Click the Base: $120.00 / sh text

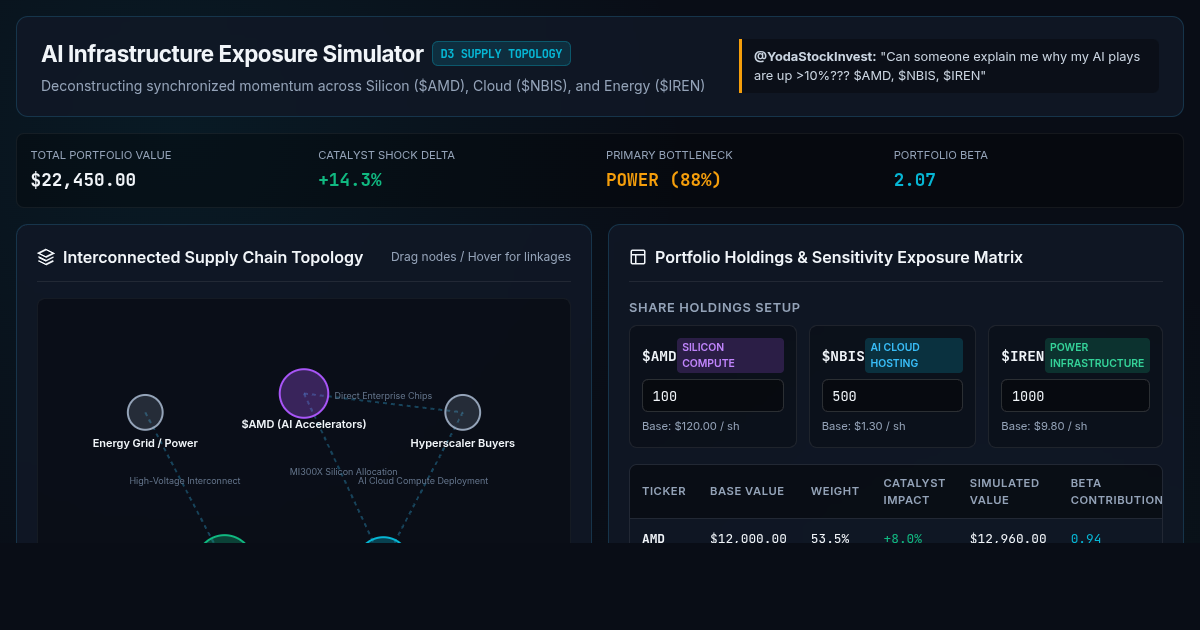tap(691, 426)
